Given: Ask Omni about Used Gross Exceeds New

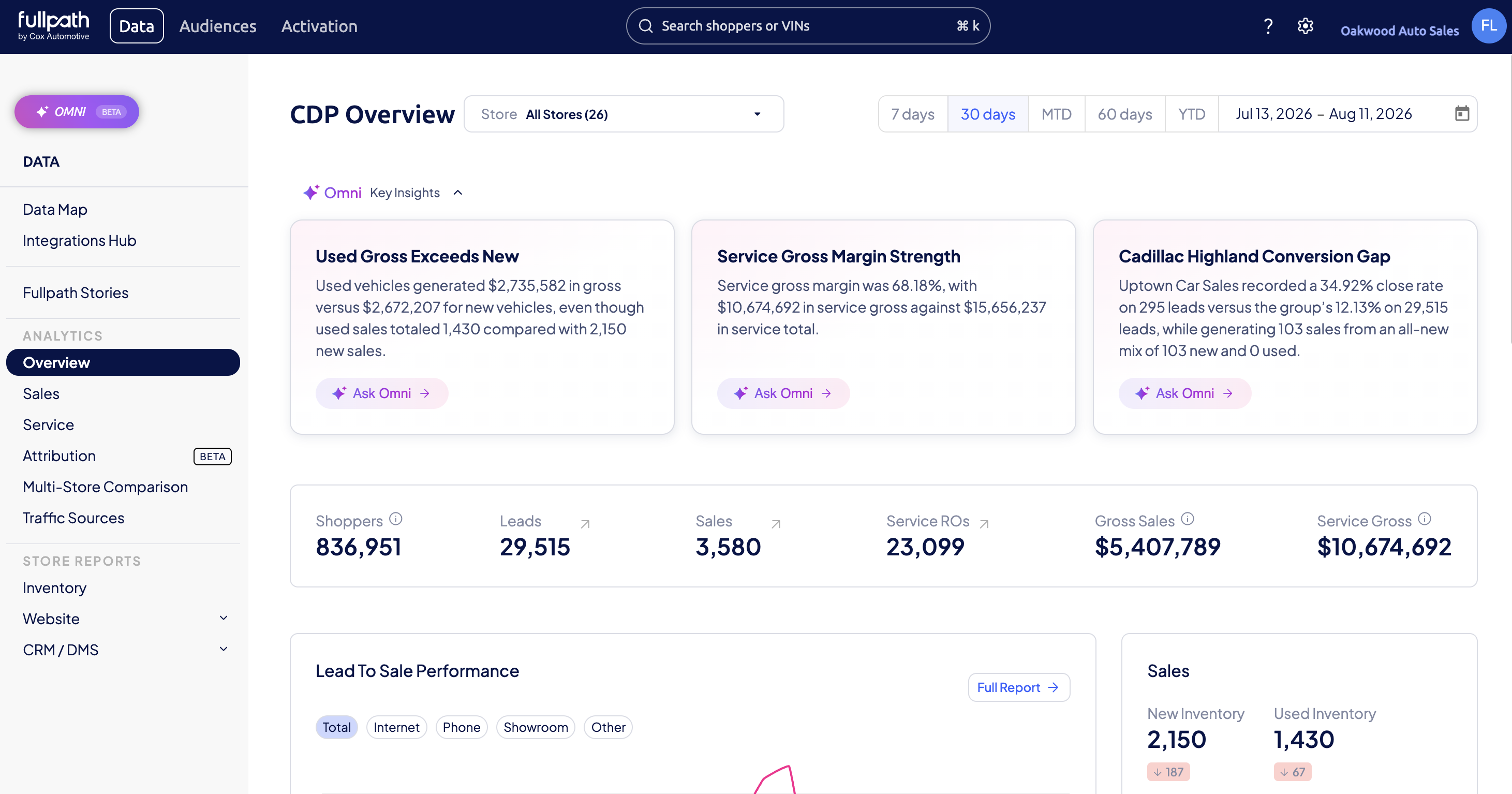Looking at the screenshot, I should 382,393.
